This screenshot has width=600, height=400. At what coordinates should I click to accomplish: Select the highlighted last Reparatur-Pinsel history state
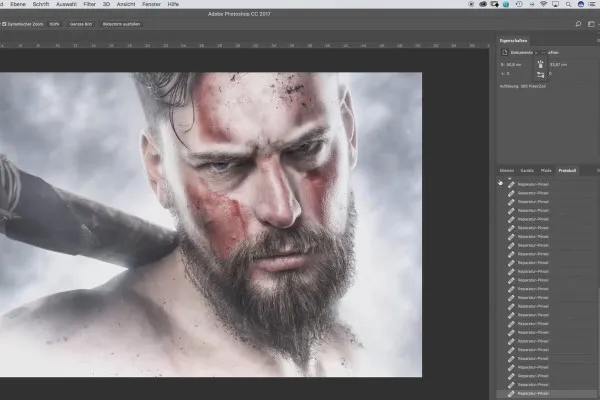(x=547, y=393)
